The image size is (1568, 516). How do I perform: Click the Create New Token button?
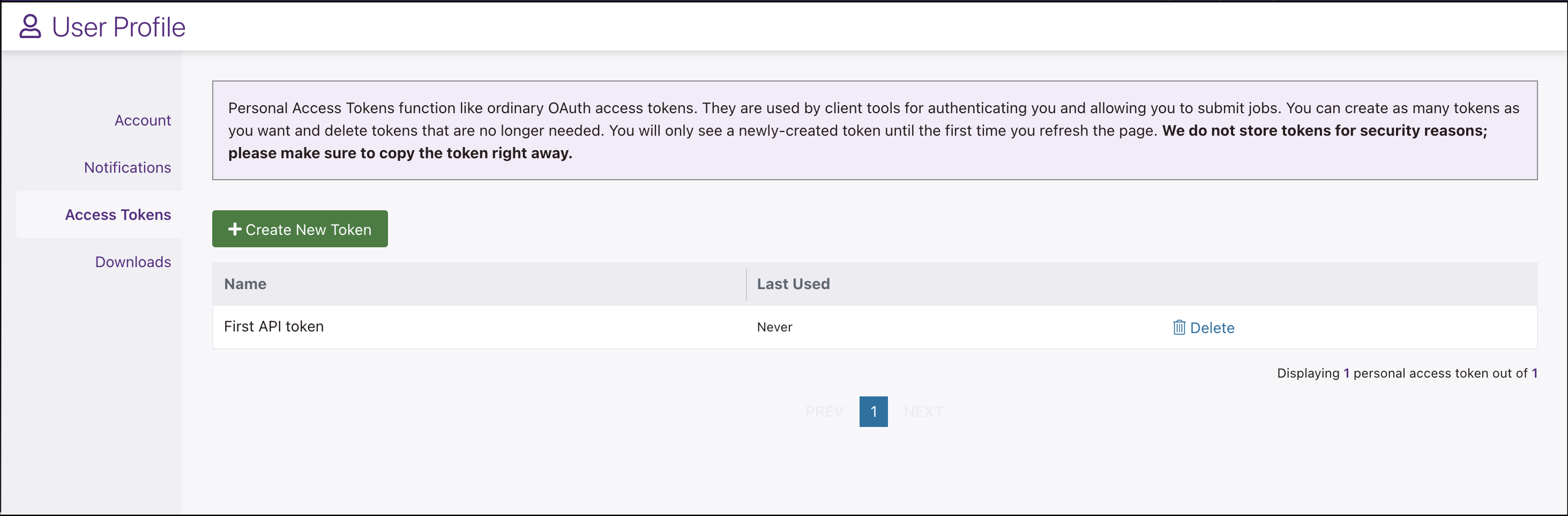pyautogui.click(x=300, y=228)
